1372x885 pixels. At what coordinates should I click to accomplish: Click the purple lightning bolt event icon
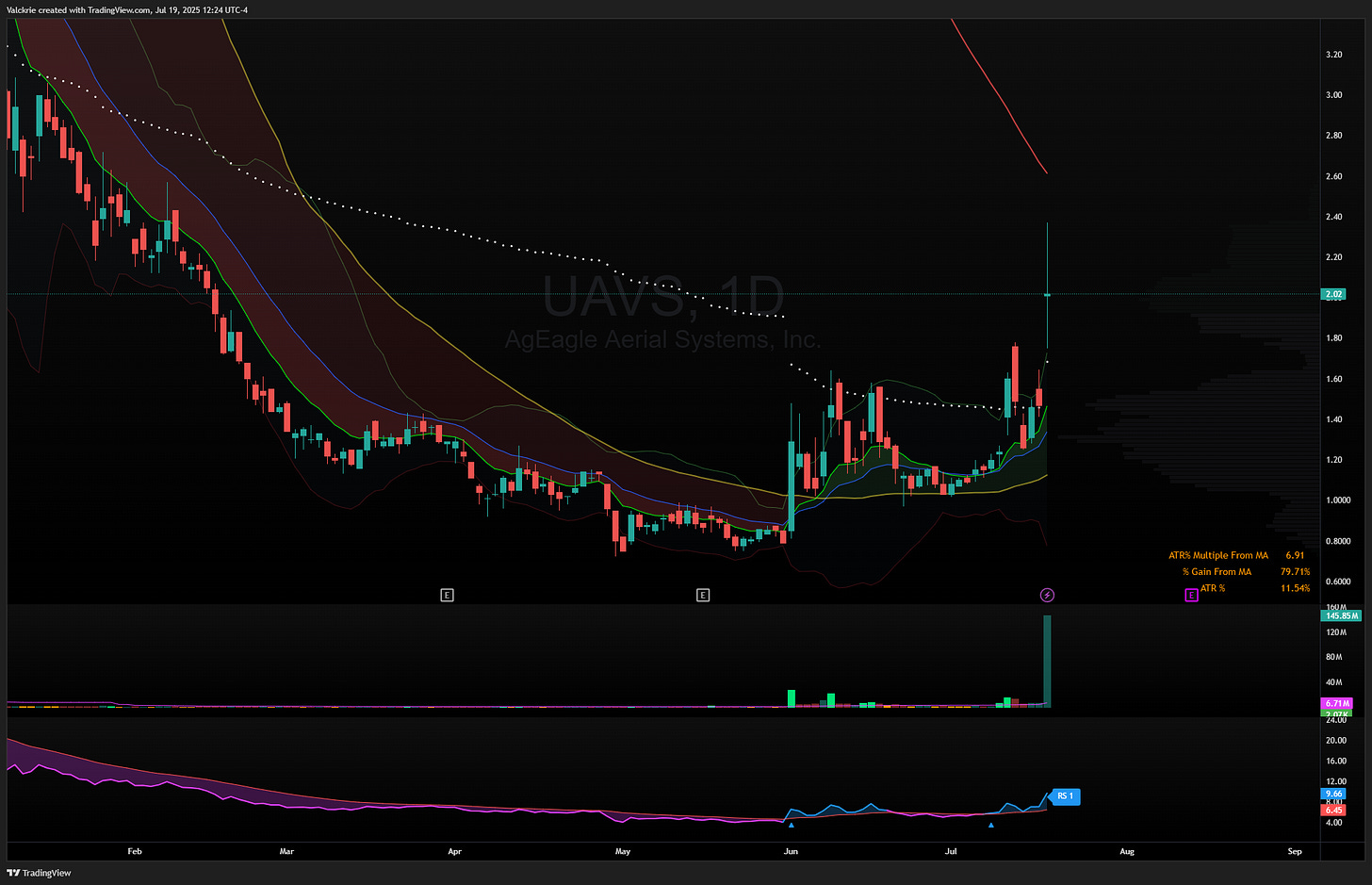(1047, 595)
